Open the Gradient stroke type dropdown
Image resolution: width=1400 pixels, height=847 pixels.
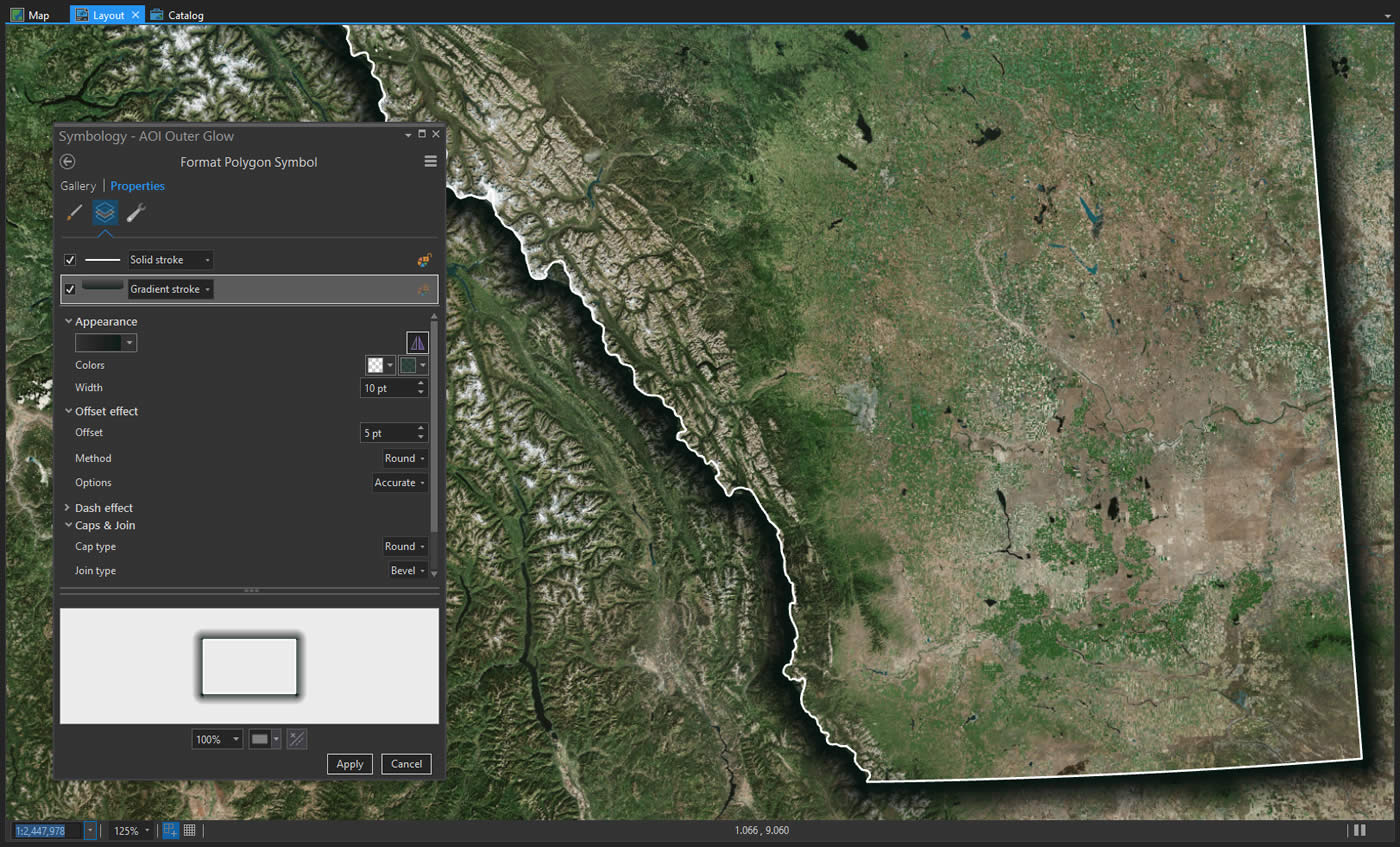coord(170,290)
